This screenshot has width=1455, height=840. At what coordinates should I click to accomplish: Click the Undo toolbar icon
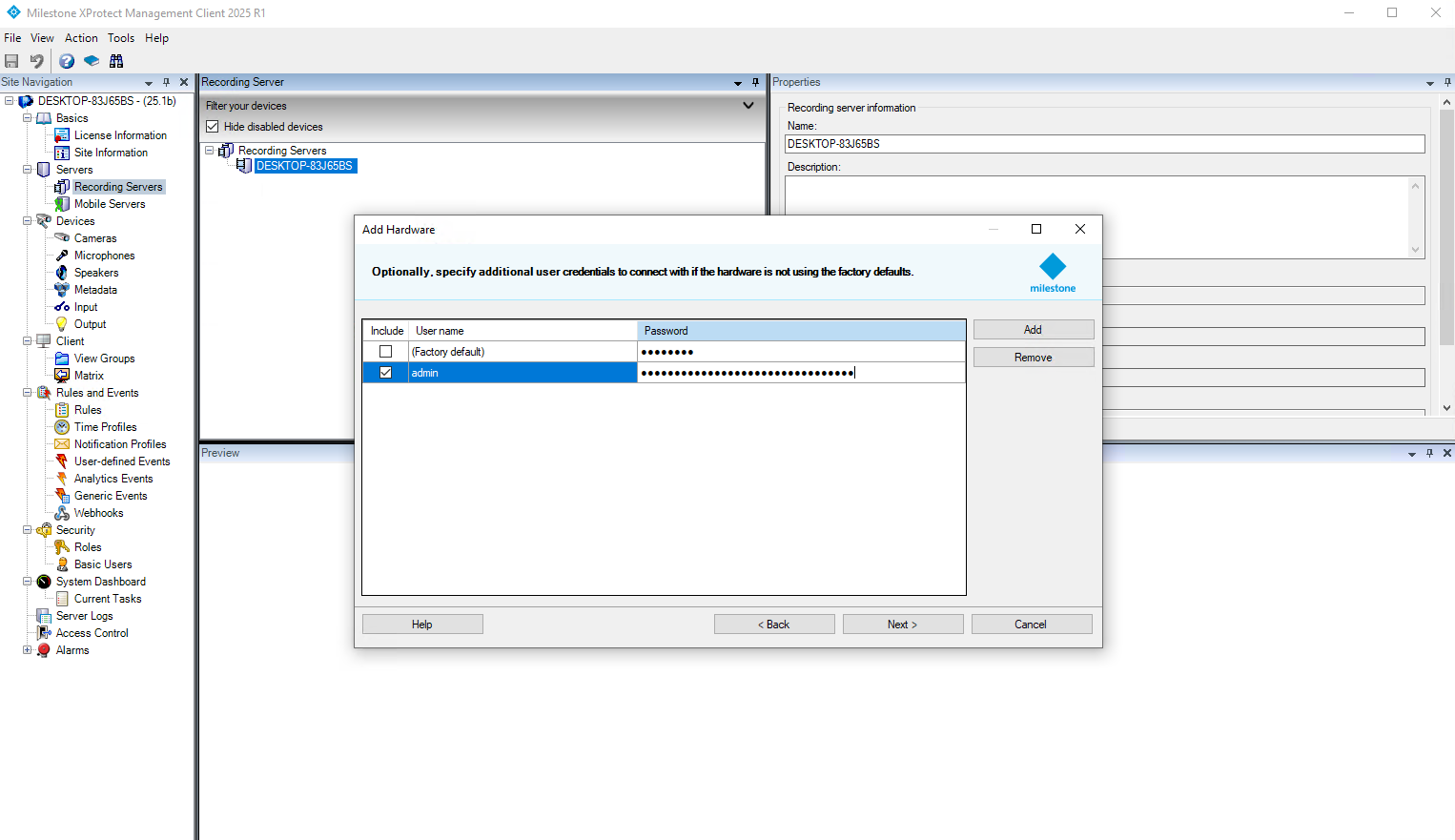click(x=37, y=61)
